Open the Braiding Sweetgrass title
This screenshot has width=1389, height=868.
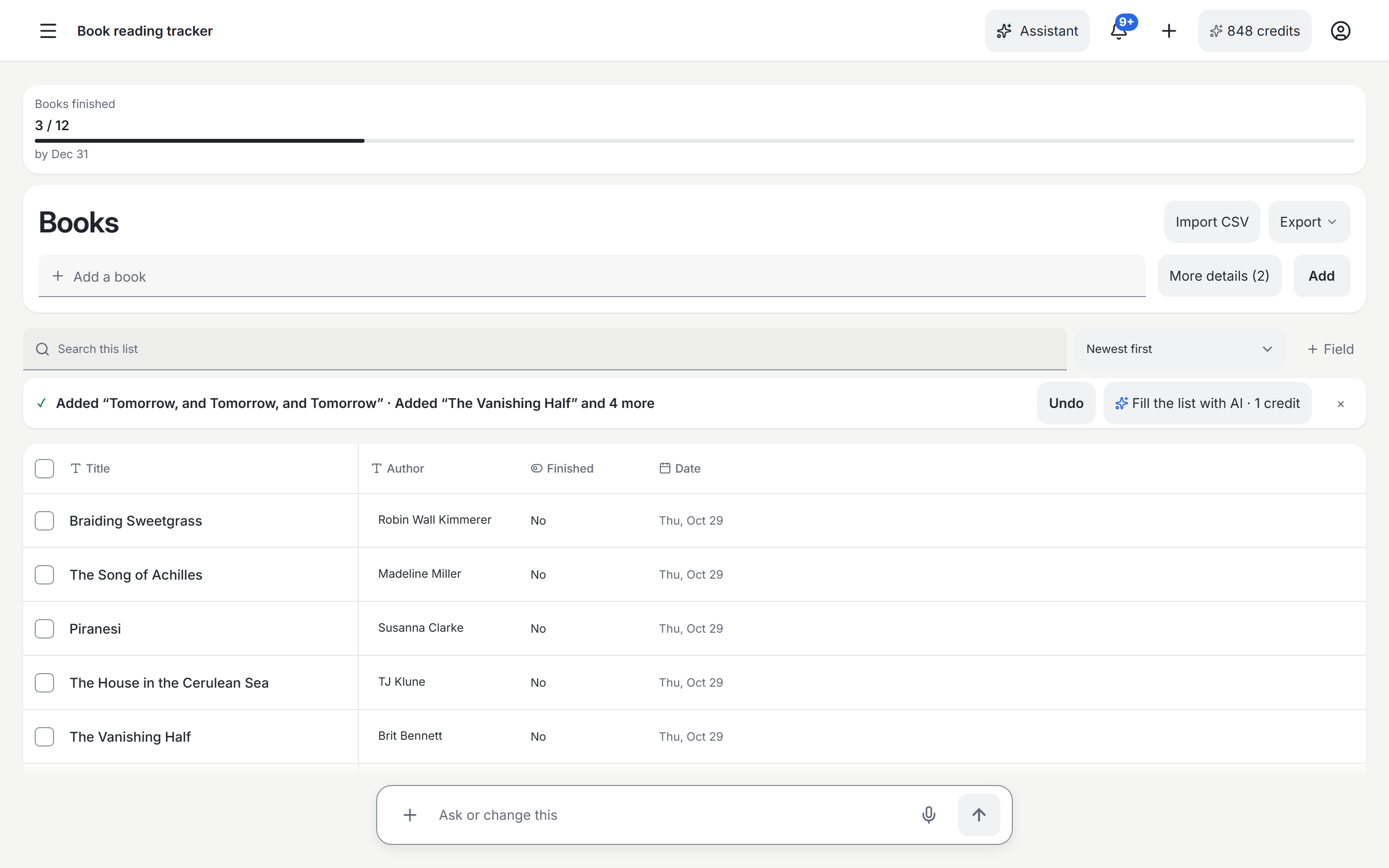coord(136,521)
